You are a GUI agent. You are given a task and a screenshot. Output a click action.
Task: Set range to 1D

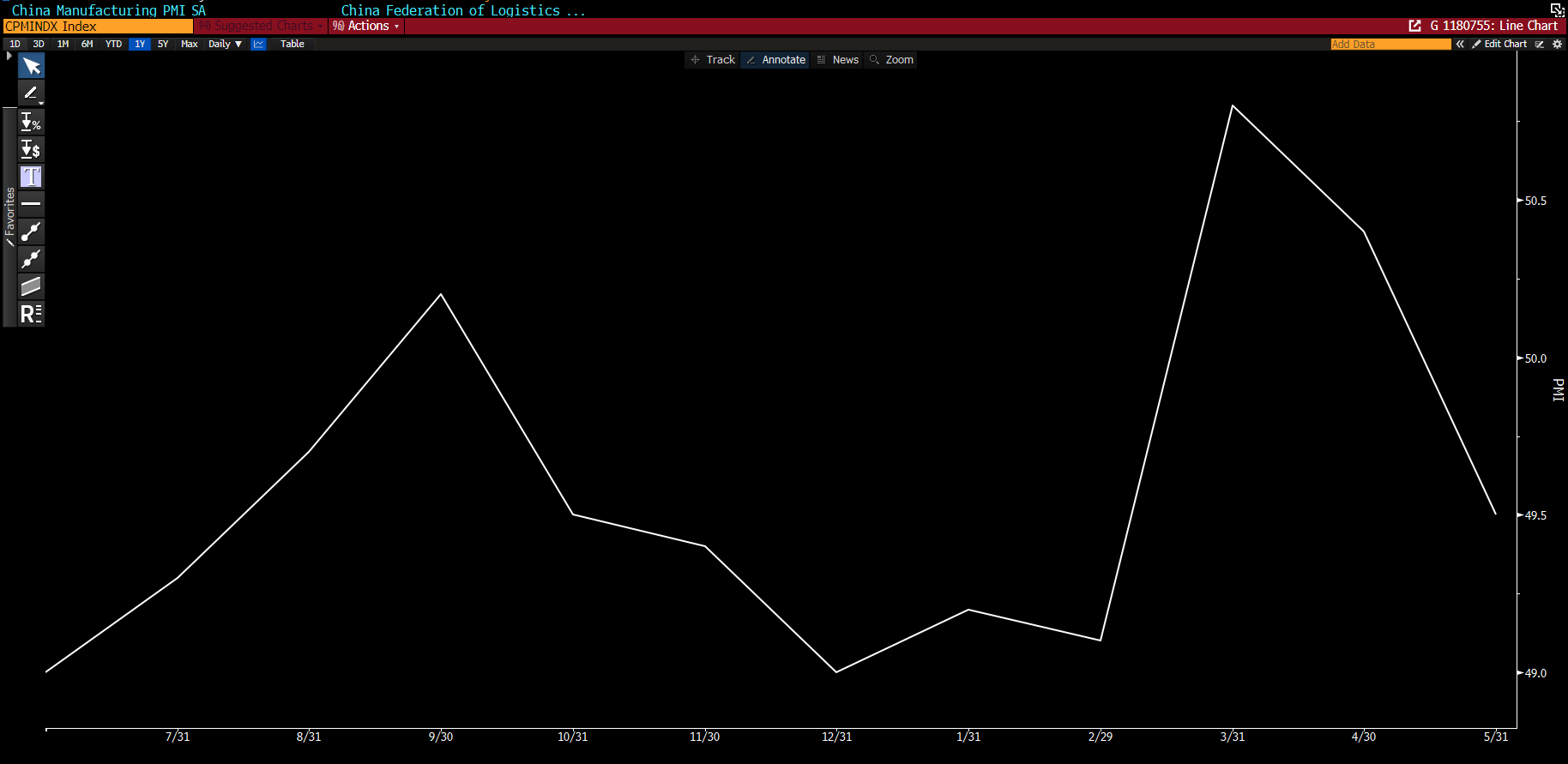click(15, 44)
